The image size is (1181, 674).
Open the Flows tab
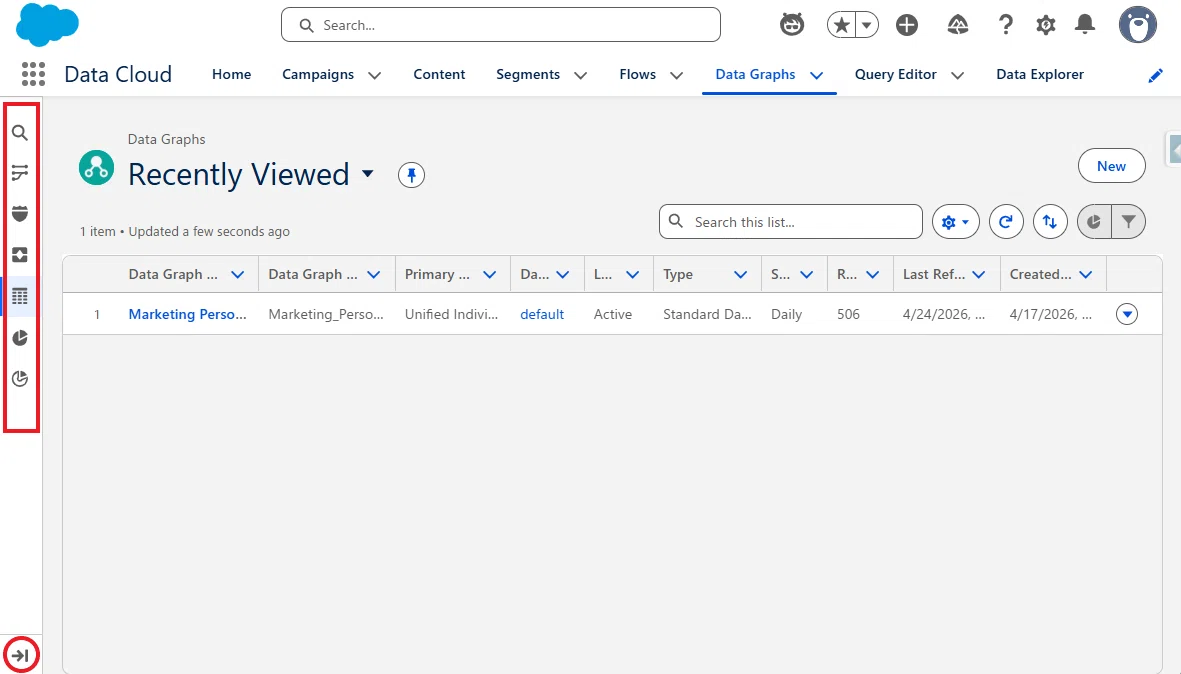(637, 75)
